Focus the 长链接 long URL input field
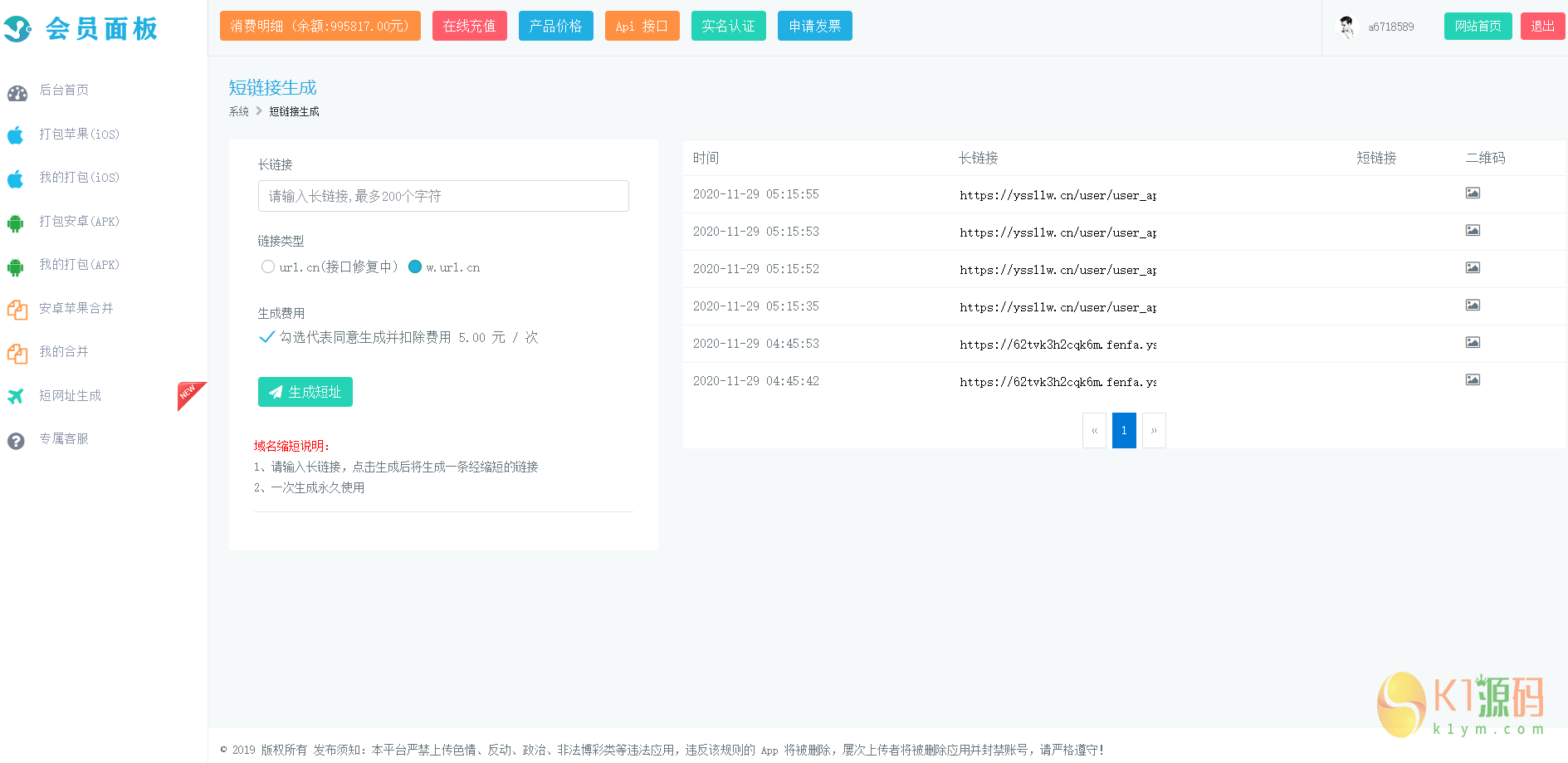The image size is (1568, 763). [443, 197]
